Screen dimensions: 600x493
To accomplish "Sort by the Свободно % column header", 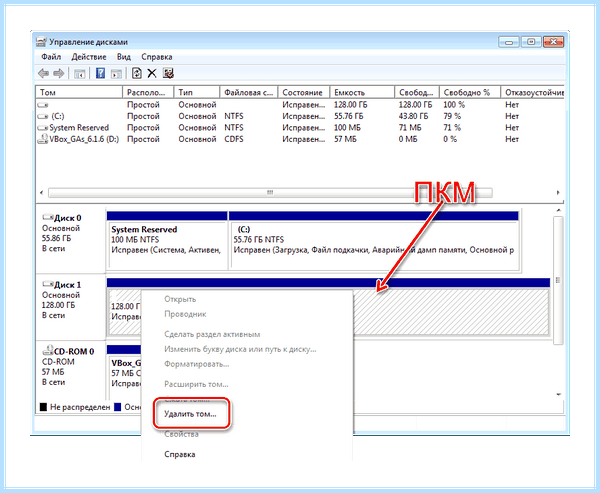I will click(470, 92).
